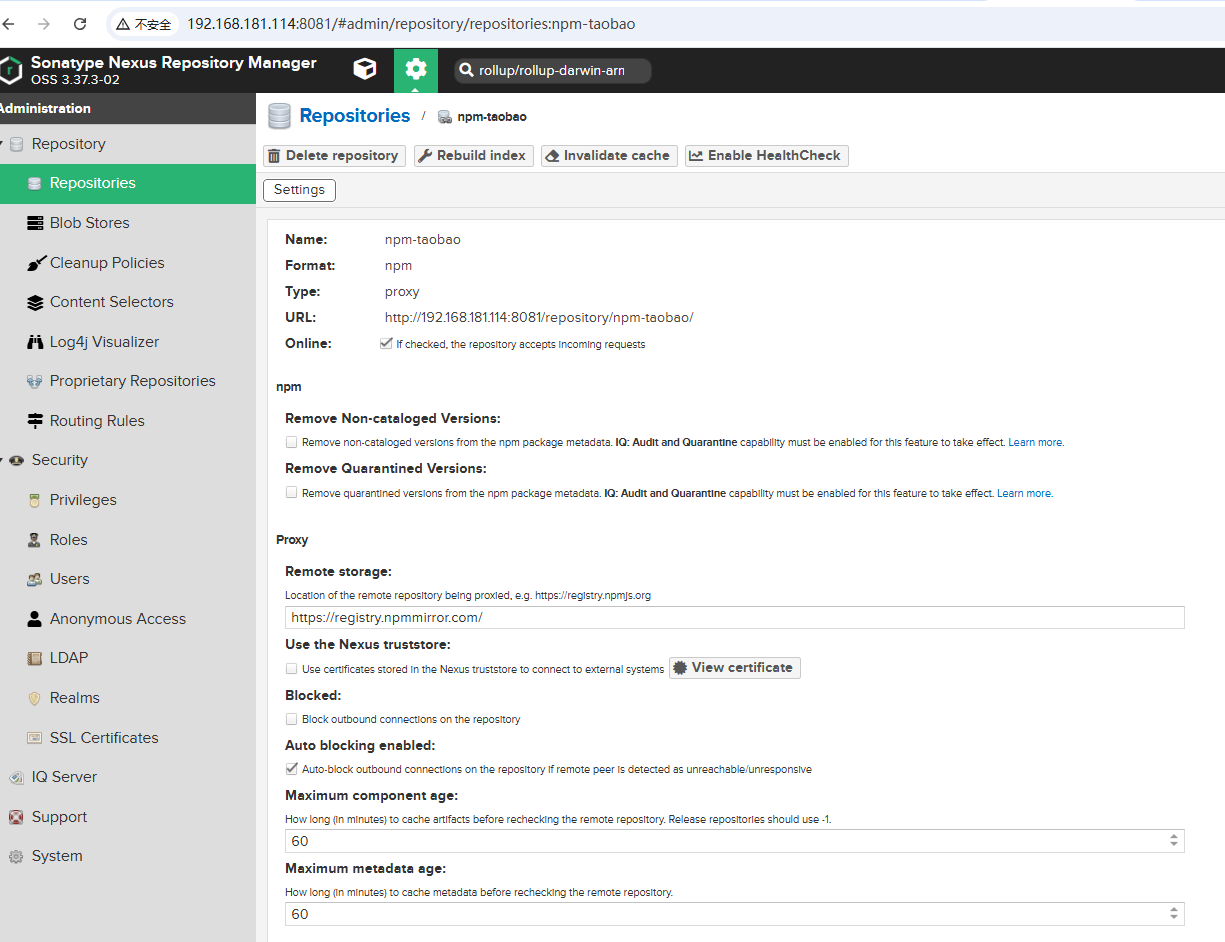Viewport: 1225px width, 942px height.
Task: Click the Administration gear icon
Action: tap(416, 69)
